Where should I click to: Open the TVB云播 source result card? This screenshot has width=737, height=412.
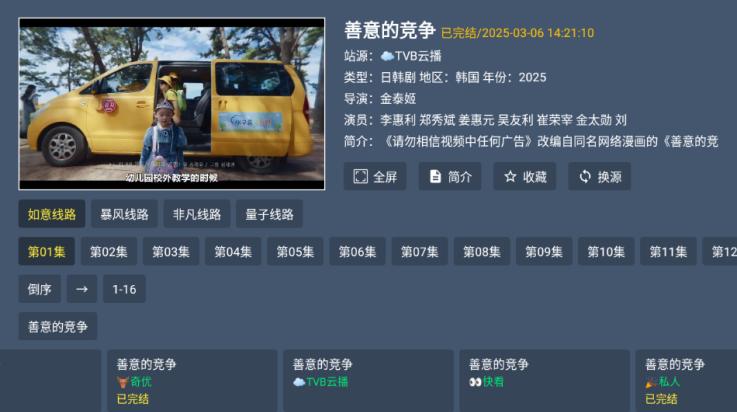point(366,381)
